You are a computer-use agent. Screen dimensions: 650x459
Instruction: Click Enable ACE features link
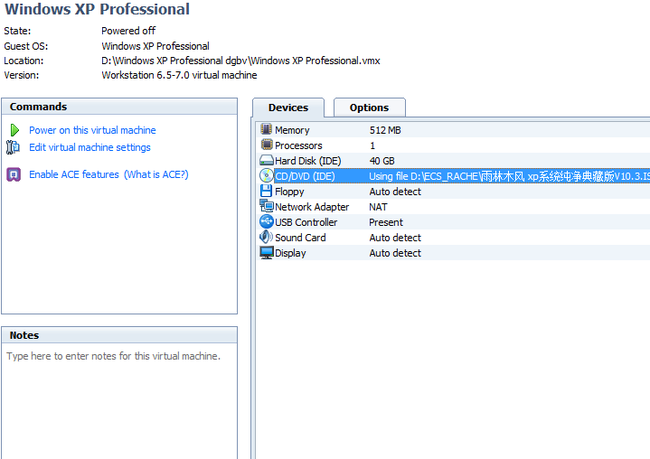point(74,175)
